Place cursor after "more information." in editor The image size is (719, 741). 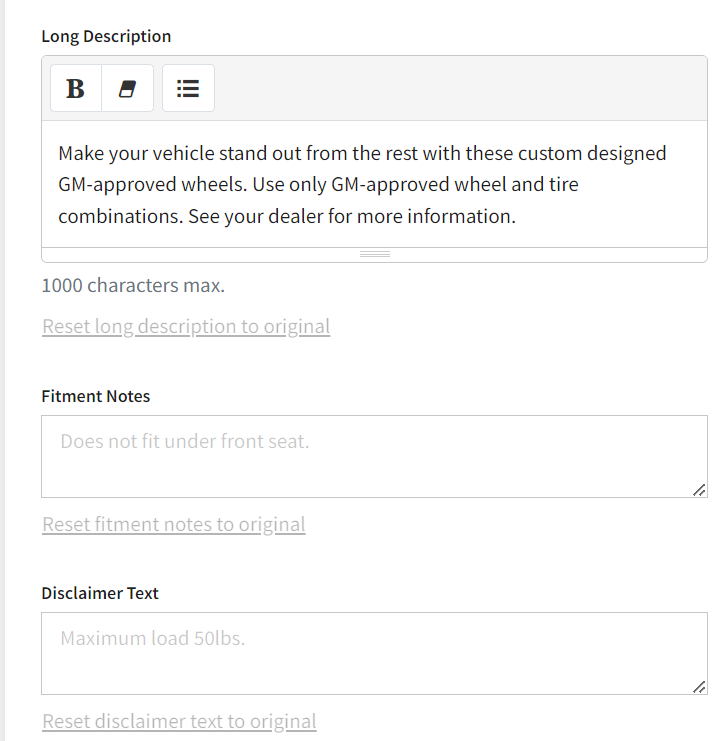pyautogui.click(x=516, y=216)
